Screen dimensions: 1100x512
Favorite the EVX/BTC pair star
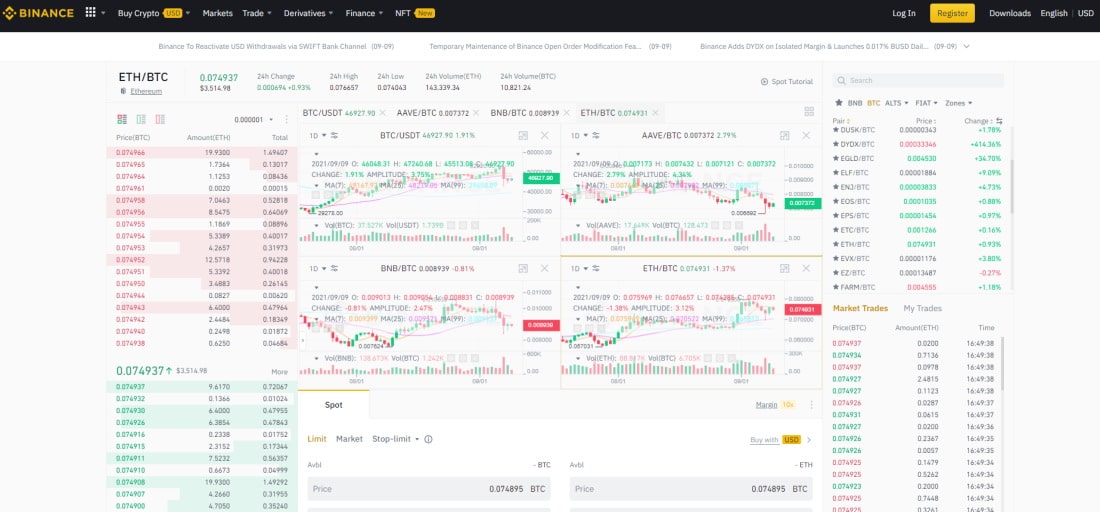tap(836, 258)
